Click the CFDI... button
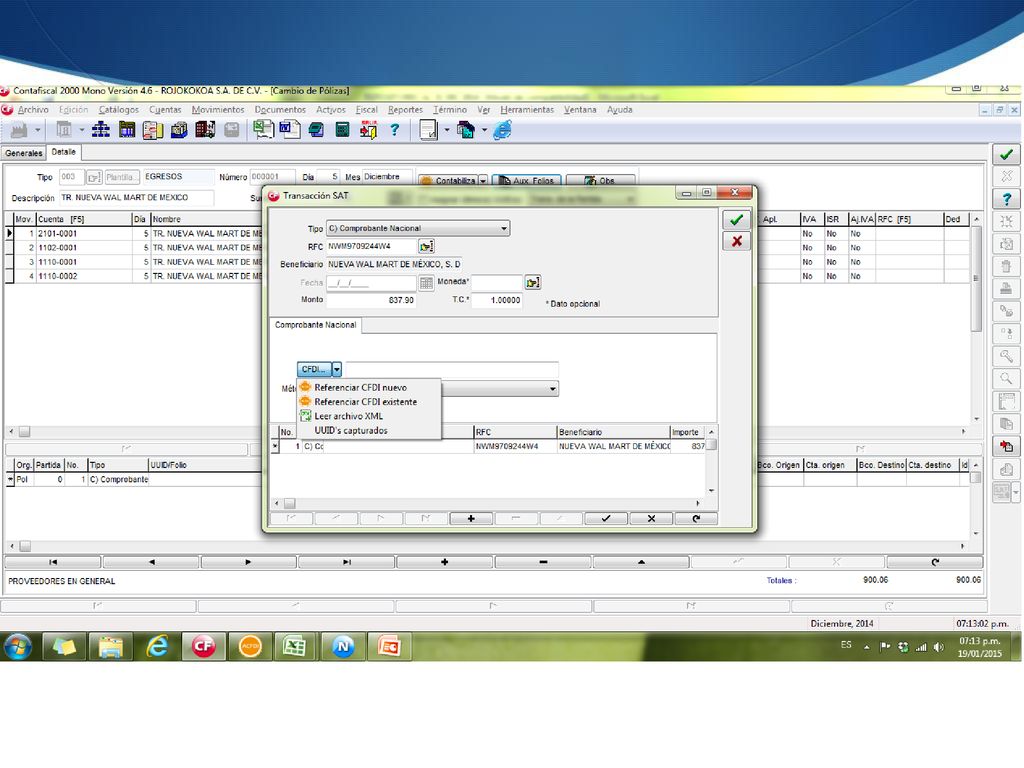 click(x=314, y=370)
